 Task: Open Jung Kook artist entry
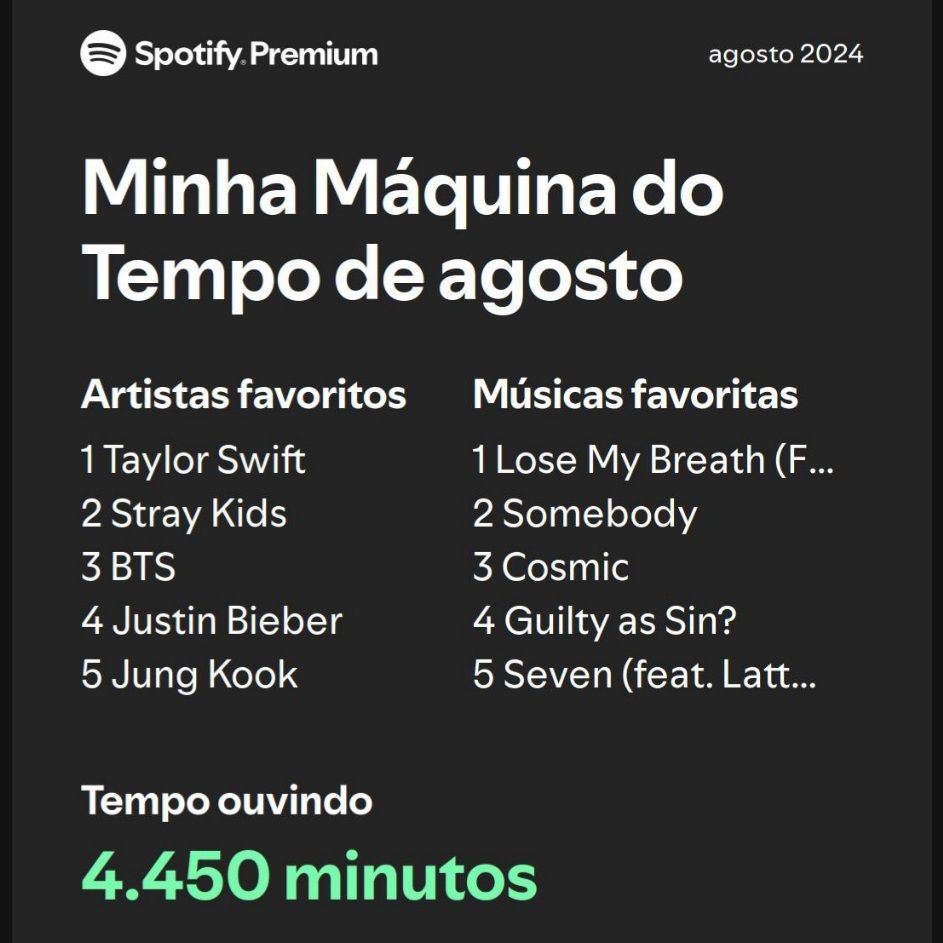click(189, 675)
